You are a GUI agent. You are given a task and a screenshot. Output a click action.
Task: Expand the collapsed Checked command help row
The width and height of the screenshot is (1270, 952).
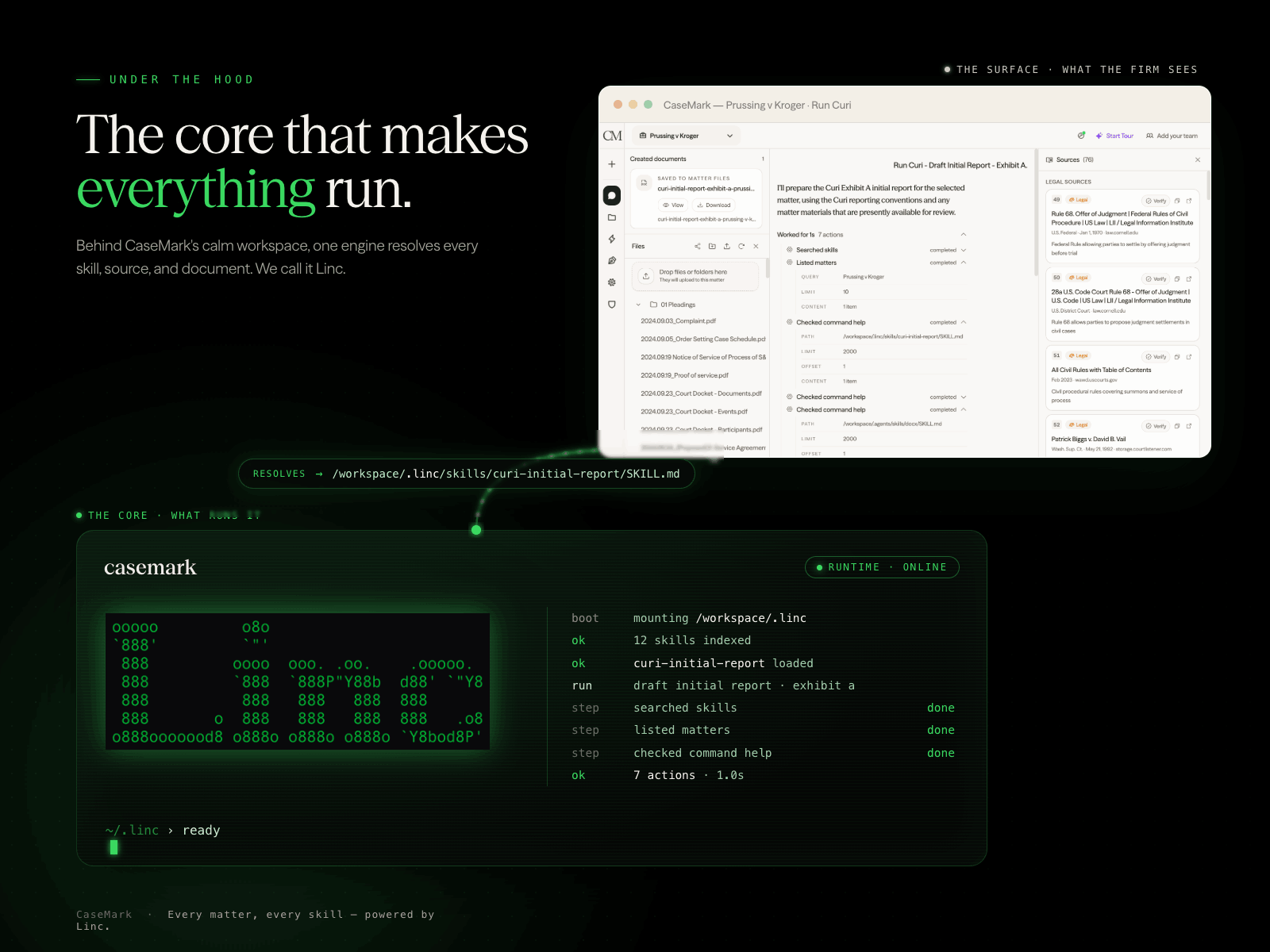964,397
